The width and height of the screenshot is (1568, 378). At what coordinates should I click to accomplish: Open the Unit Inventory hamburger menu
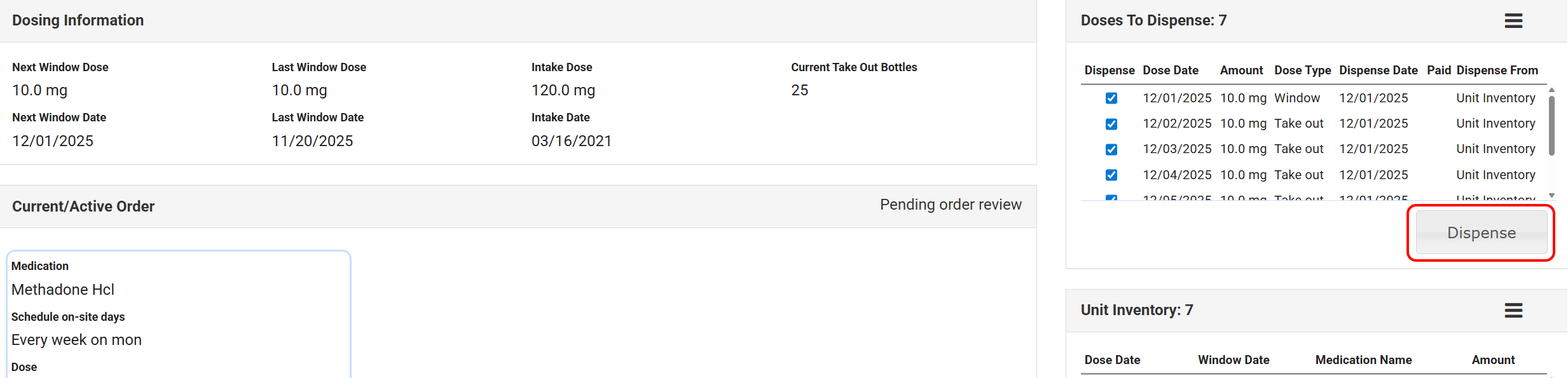[1513, 311]
